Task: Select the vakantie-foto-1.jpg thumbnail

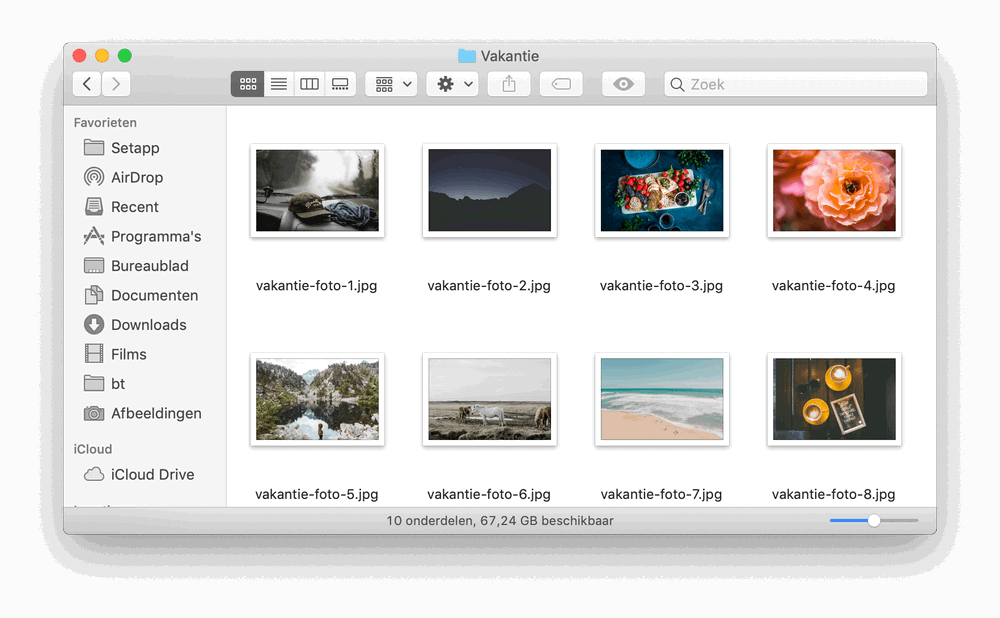Action: pyautogui.click(x=317, y=191)
